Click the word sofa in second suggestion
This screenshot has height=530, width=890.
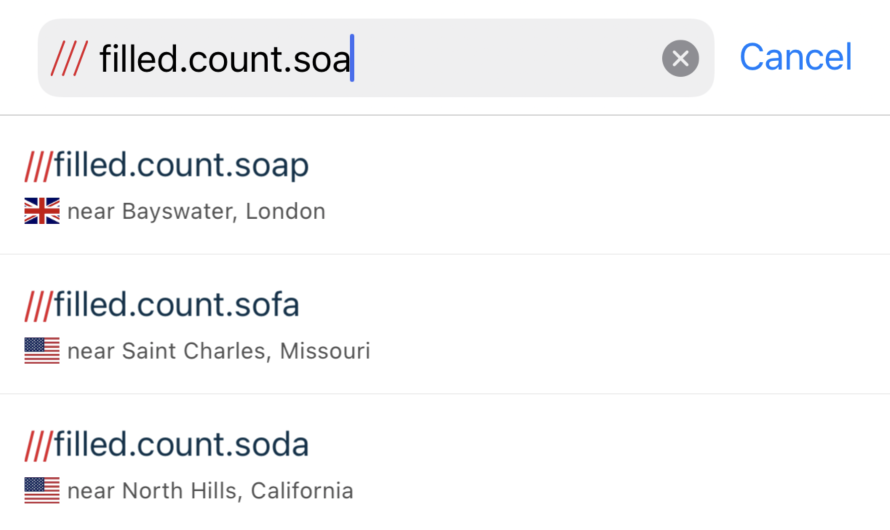pos(267,304)
